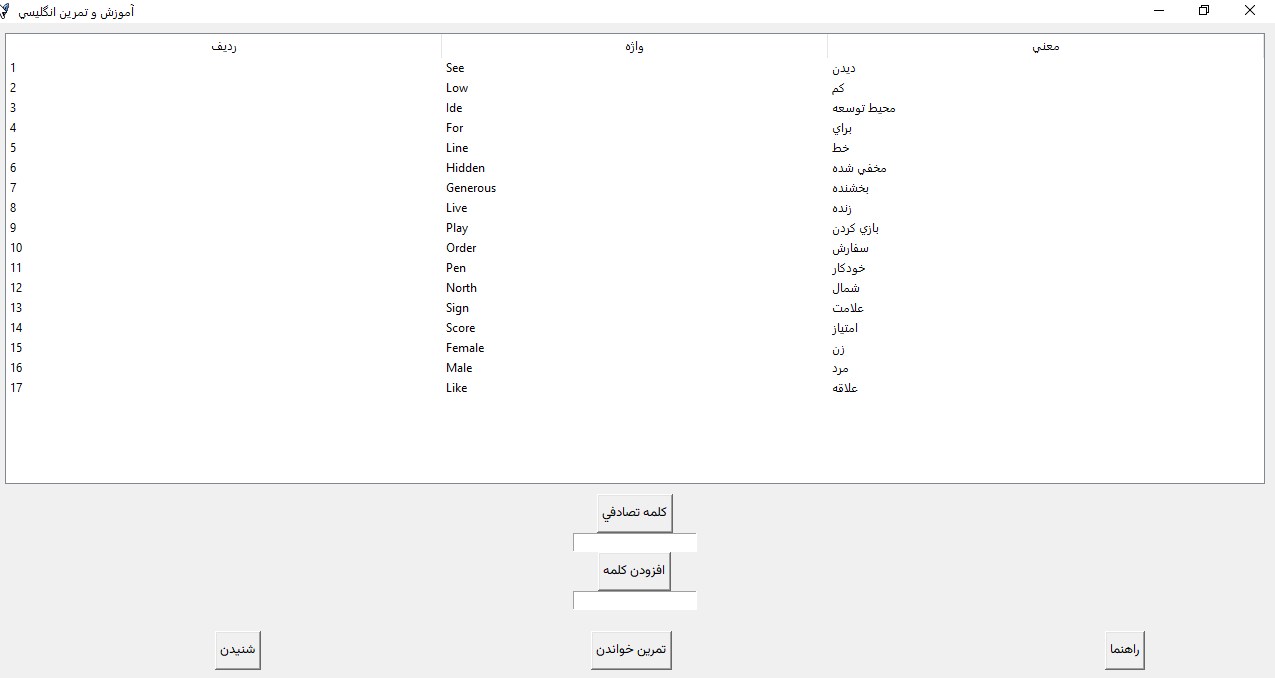Select the word For
Image resolution: width=1275 pixels, height=678 pixels.
(x=455, y=128)
